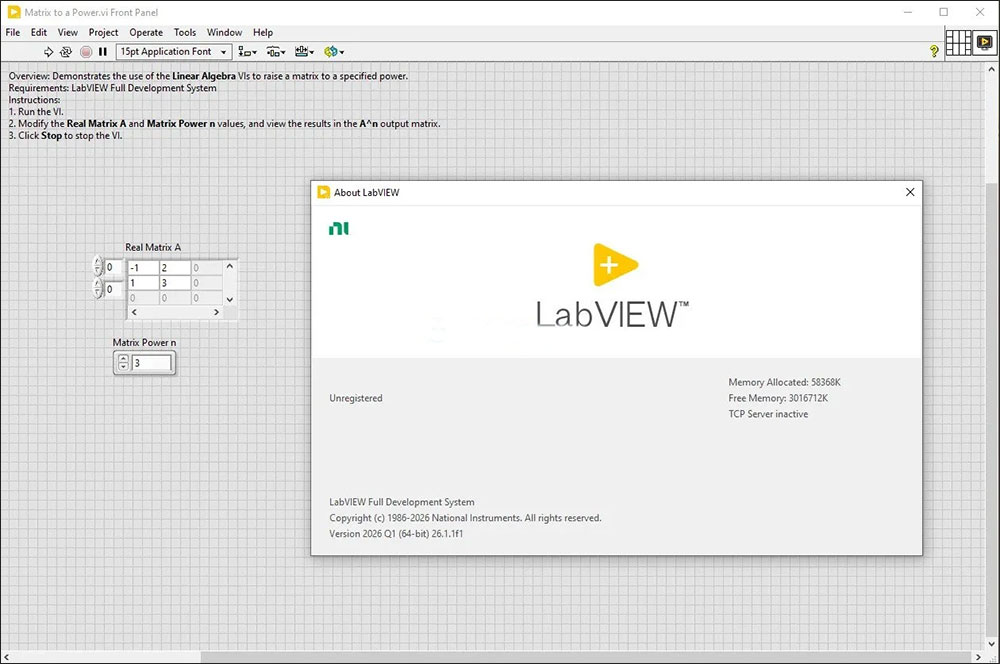1000x664 pixels.
Task: Click the yellow LabVIEW play logo
Action: click(615, 265)
